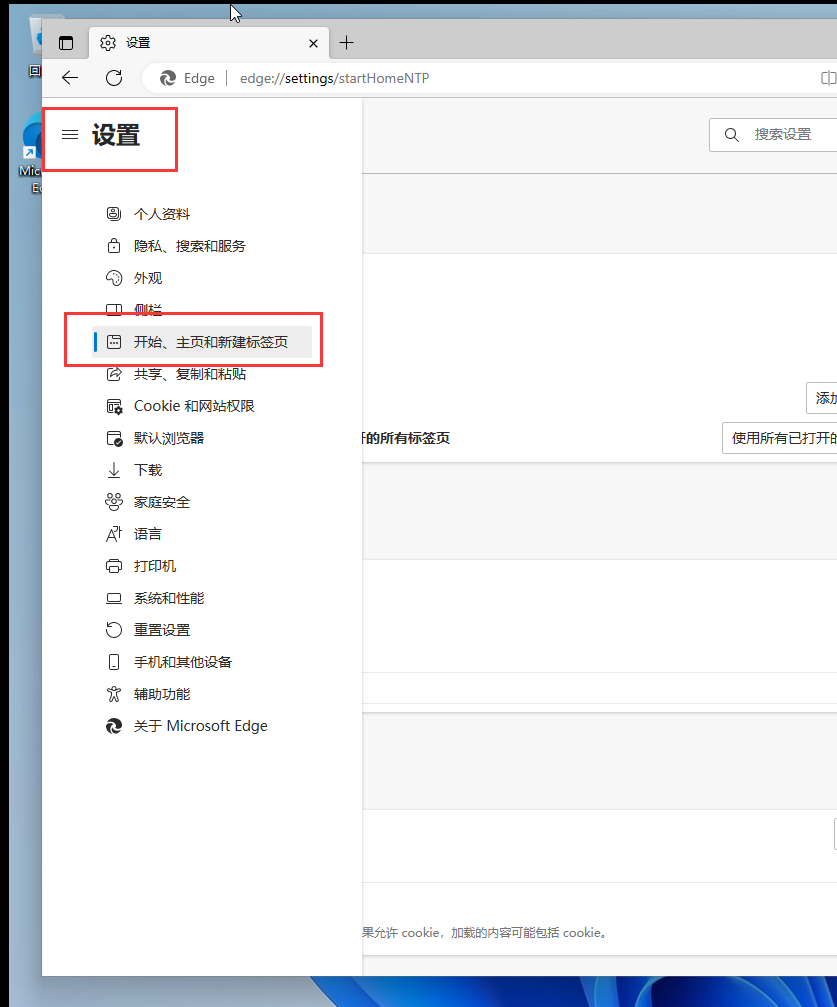The image size is (837, 1007).
Task: Select 隐私、搜索和服务 in sidebar
Action: pyautogui.click(x=189, y=246)
